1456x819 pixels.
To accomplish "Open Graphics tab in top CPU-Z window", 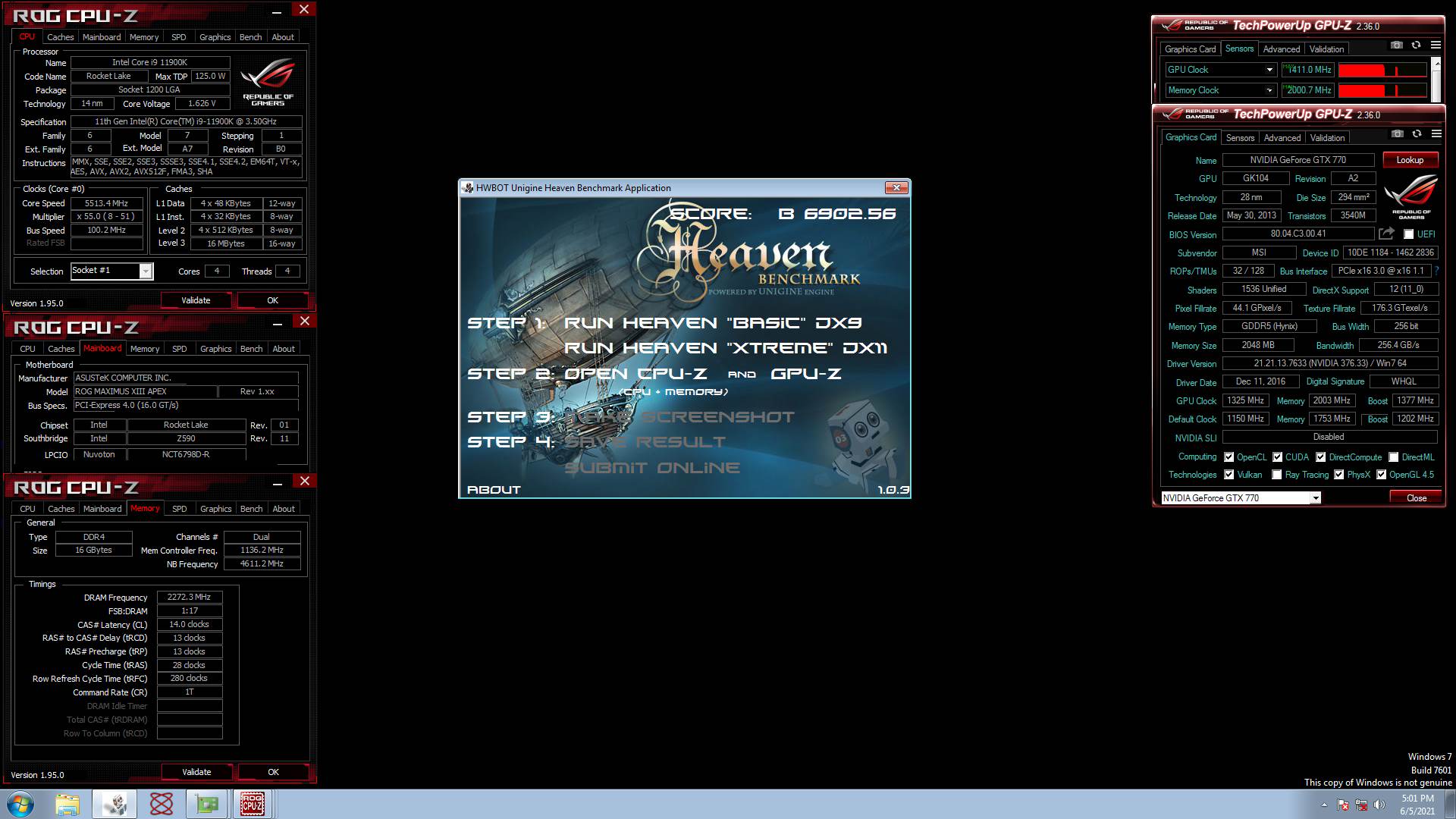I will [x=215, y=37].
